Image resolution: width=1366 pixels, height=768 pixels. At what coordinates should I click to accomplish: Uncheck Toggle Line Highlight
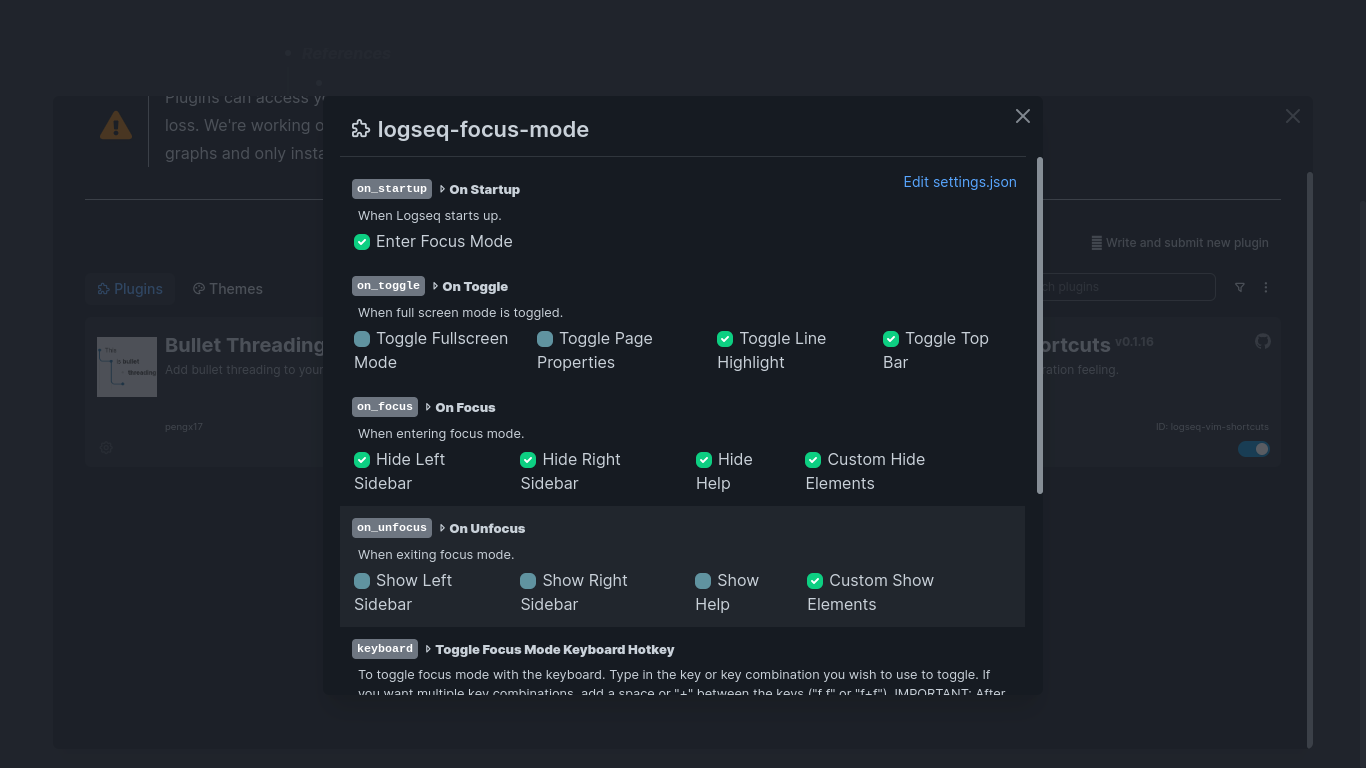coord(725,339)
